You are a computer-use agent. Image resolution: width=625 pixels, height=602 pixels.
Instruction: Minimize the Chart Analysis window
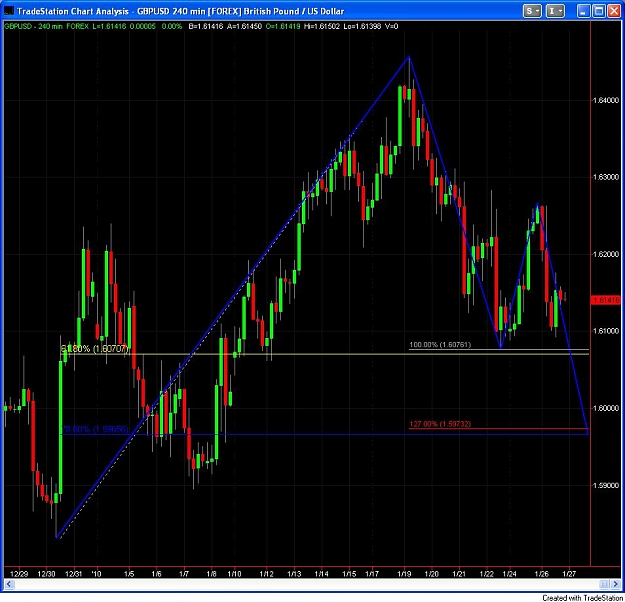[x=584, y=11]
